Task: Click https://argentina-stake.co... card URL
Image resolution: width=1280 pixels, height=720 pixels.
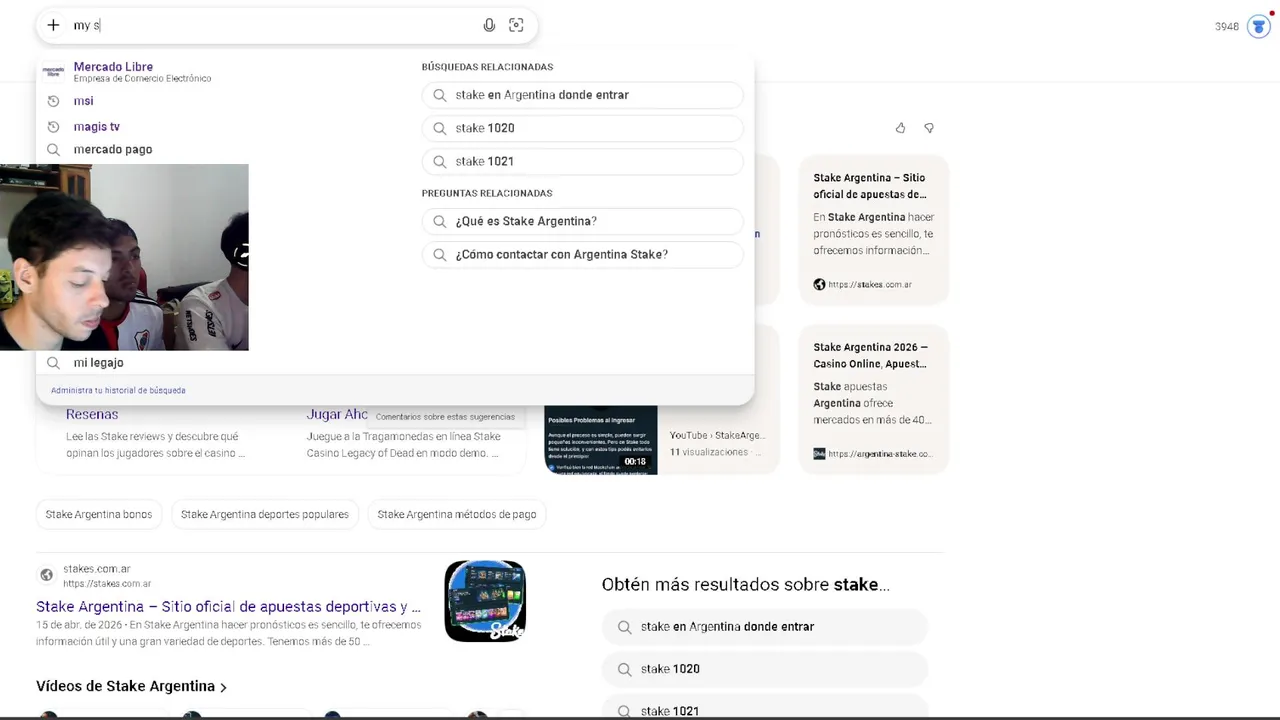Action: [x=879, y=454]
